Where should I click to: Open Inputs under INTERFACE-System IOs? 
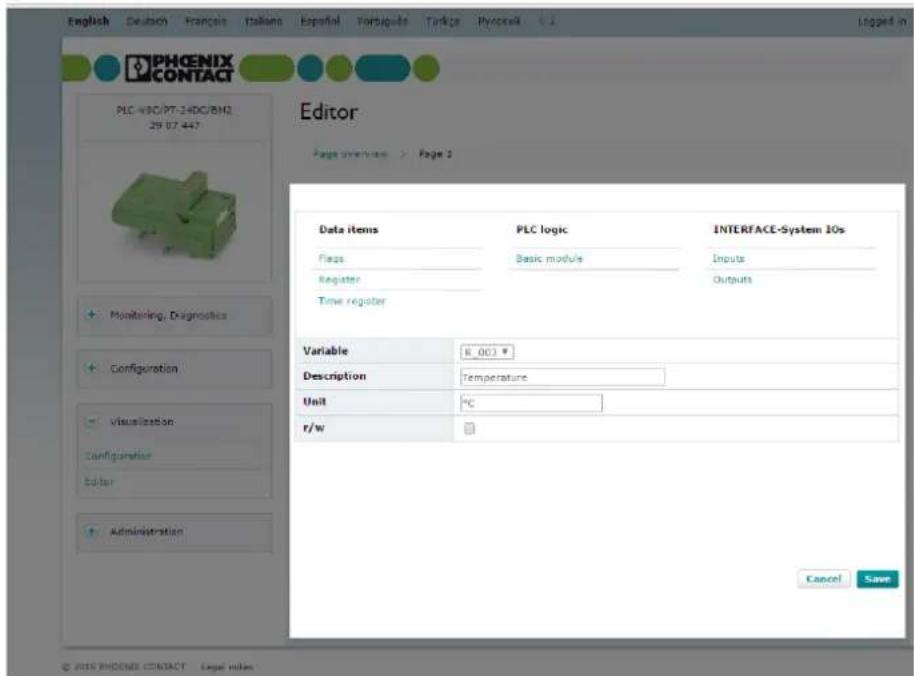coord(729,258)
